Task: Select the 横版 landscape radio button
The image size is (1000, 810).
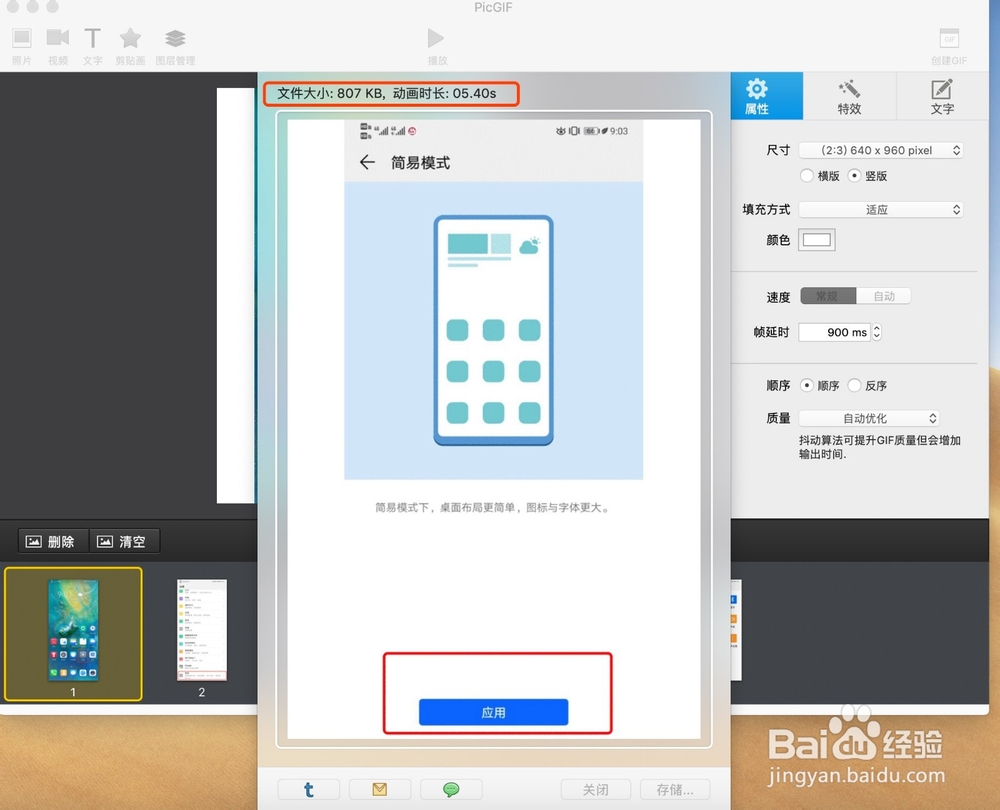Action: 807,175
